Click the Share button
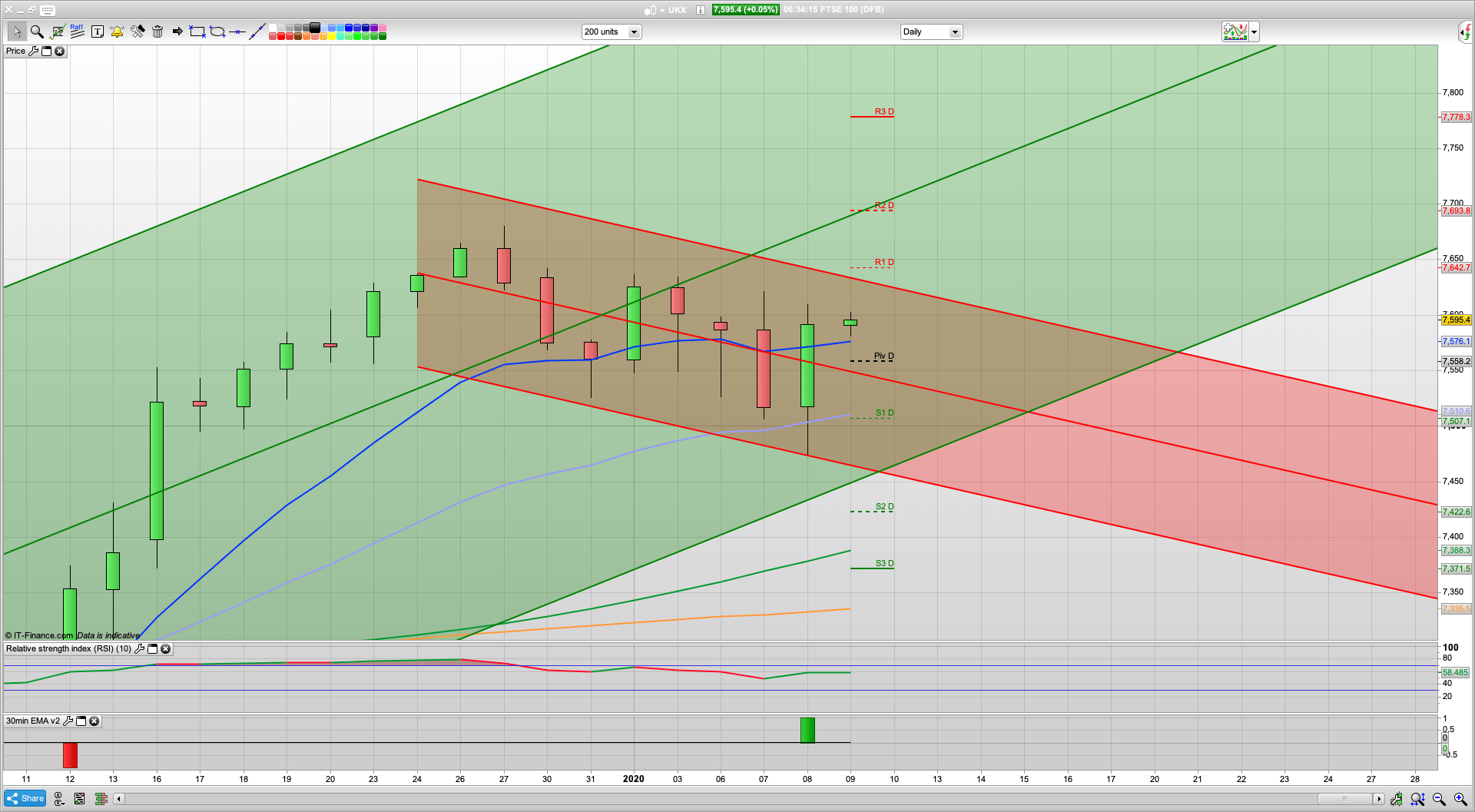The image size is (1475, 812). (25, 799)
